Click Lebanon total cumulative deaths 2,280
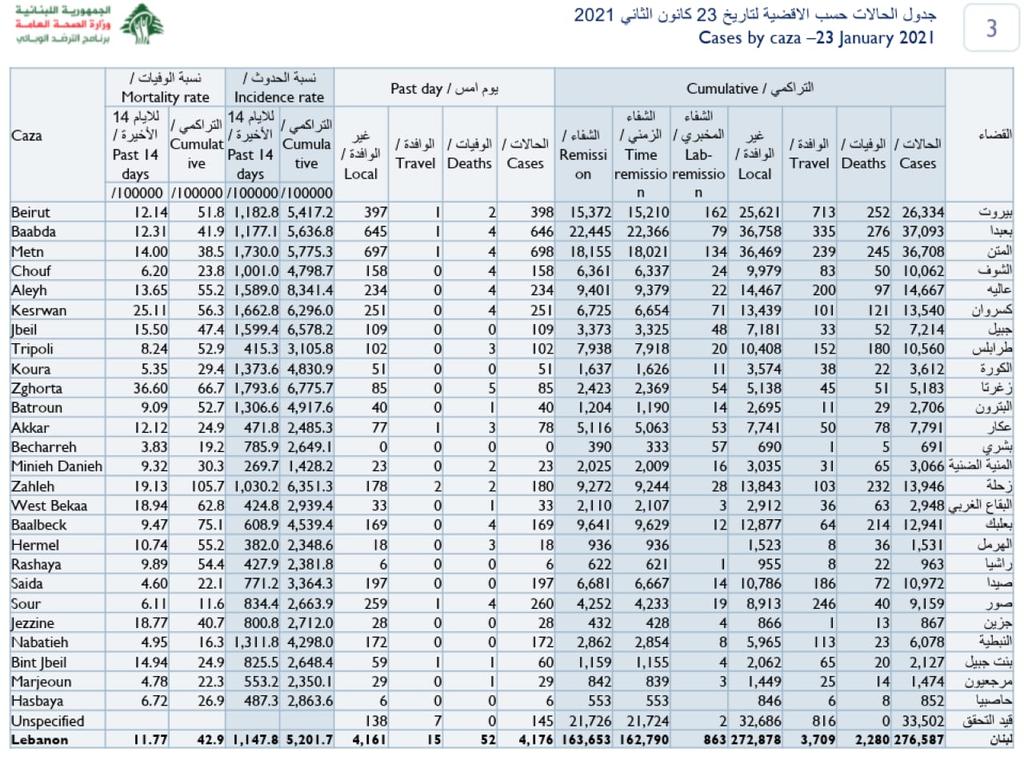The height and width of the screenshot is (768, 1024). (872, 740)
